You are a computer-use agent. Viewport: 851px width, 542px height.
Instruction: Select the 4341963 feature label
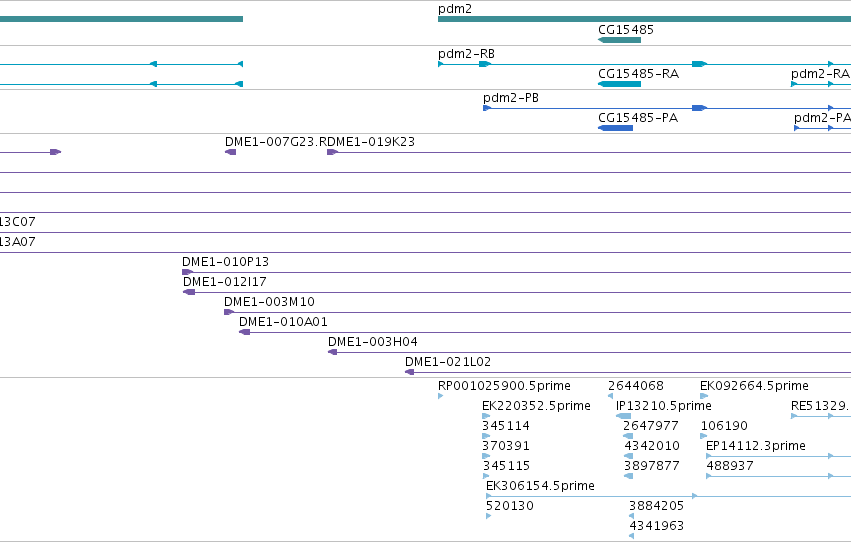click(x=656, y=526)
